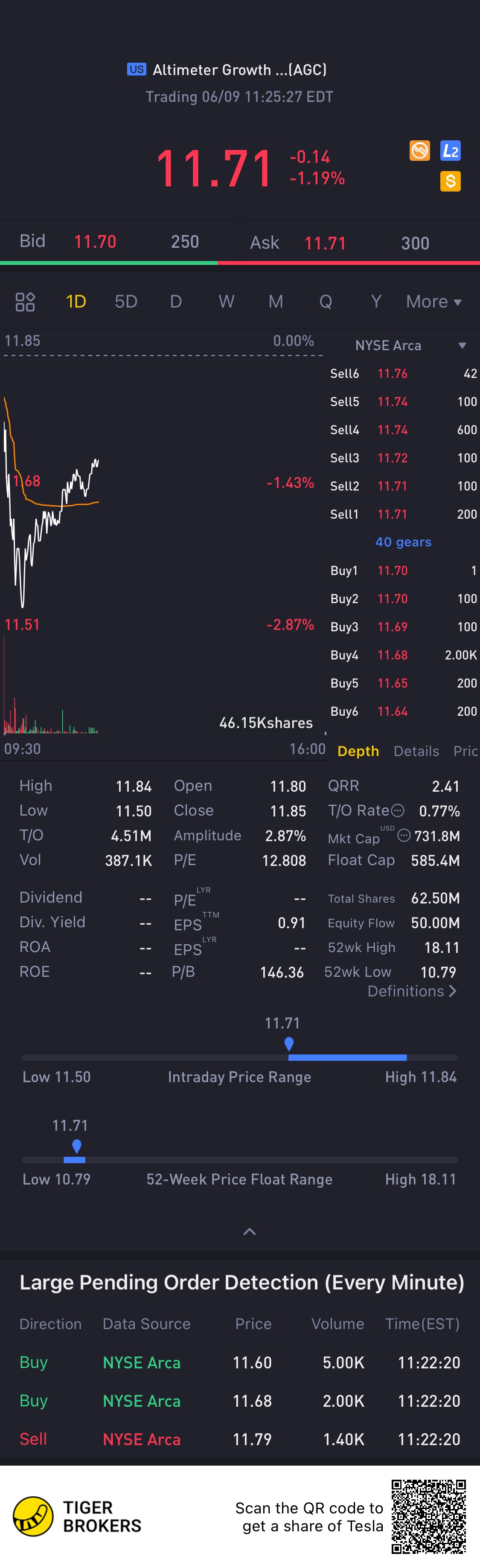
Task: Tap the Sell1 11.71 order book row
Action: (403, 514)
